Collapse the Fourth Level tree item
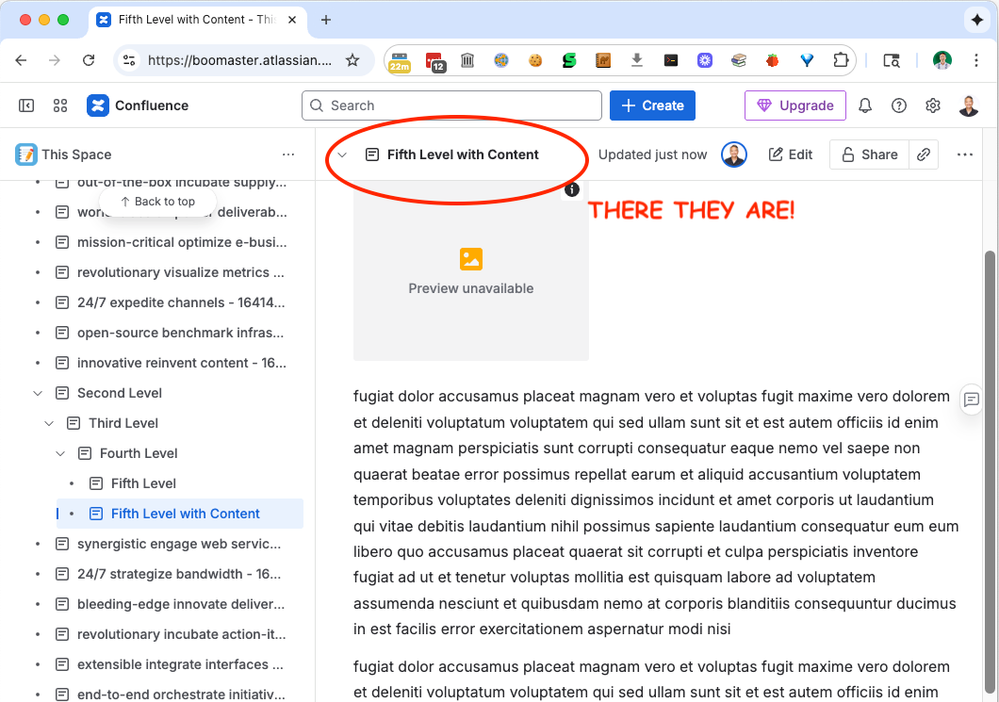Image resolution: width=999 pixels, height=702 pixels. [61, 453]
